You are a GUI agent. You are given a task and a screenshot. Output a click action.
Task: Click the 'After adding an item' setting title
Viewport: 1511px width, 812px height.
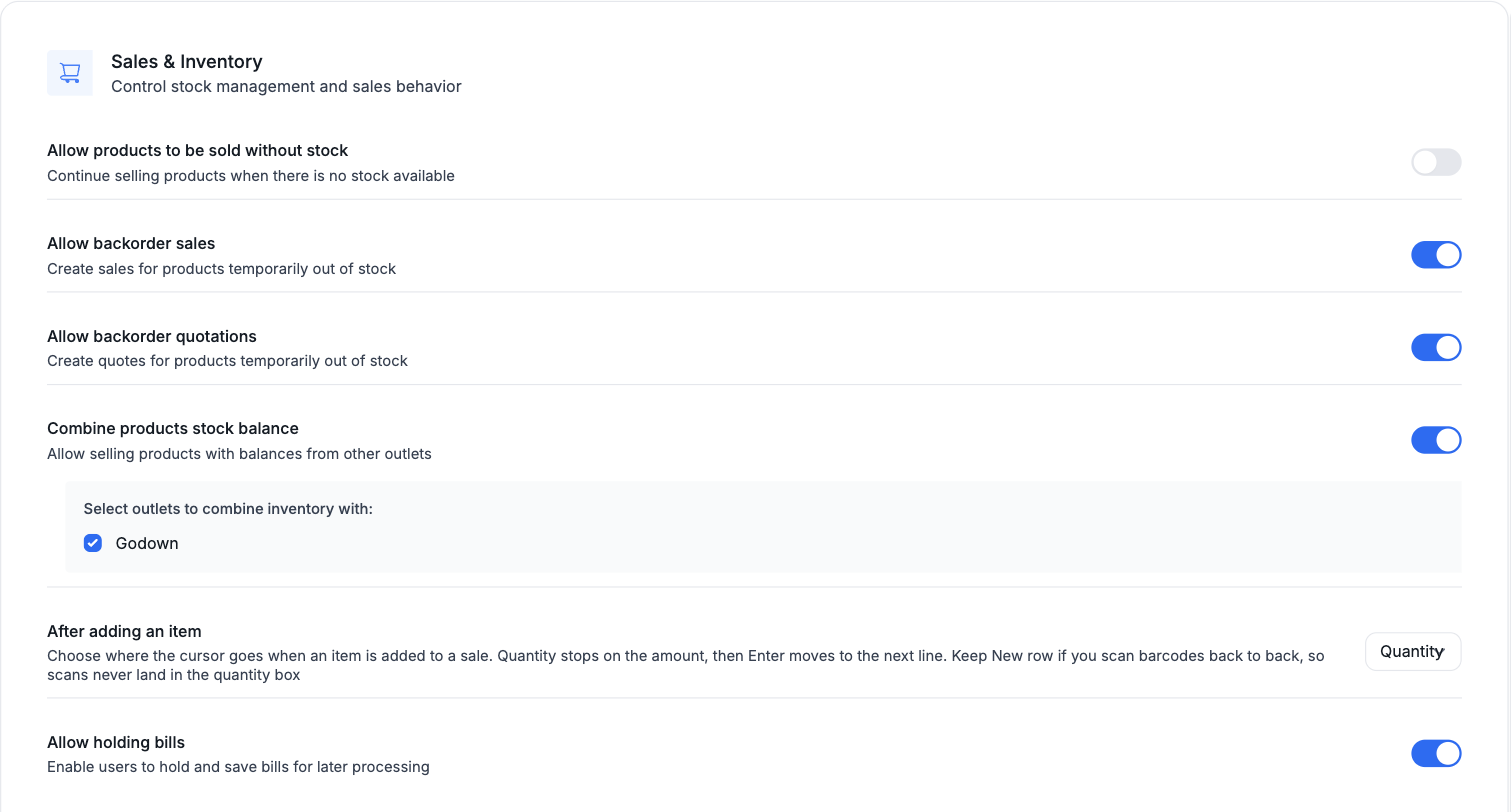pos(124,631)
